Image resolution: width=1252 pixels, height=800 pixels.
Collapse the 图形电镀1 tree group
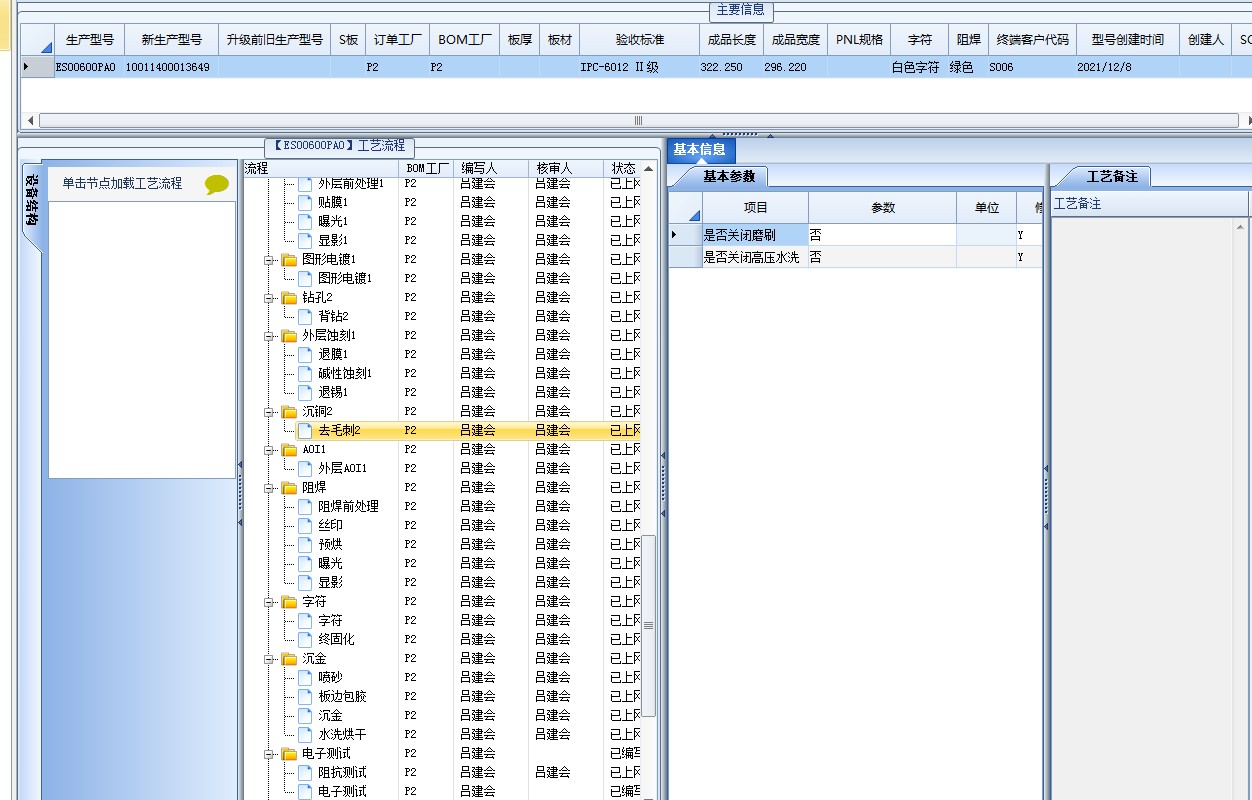pyautogui.click(x=269, y=260)
